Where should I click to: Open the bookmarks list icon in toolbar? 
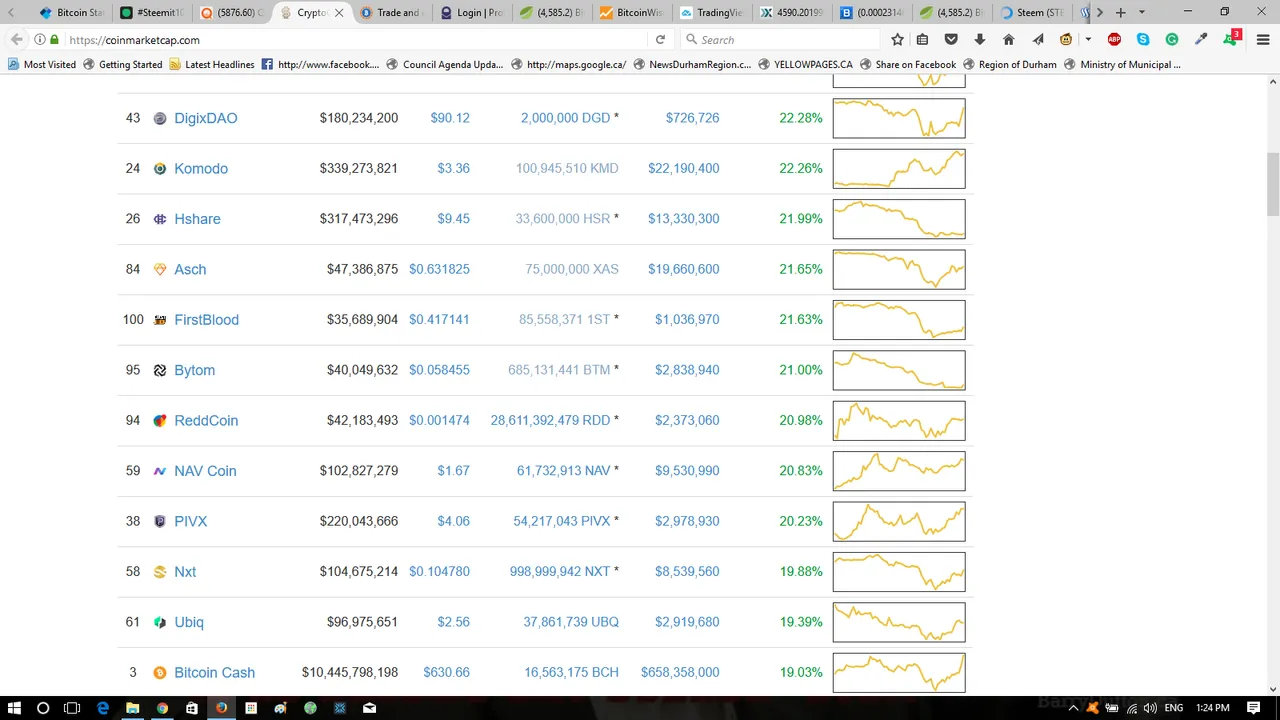(x=922, y=39)
